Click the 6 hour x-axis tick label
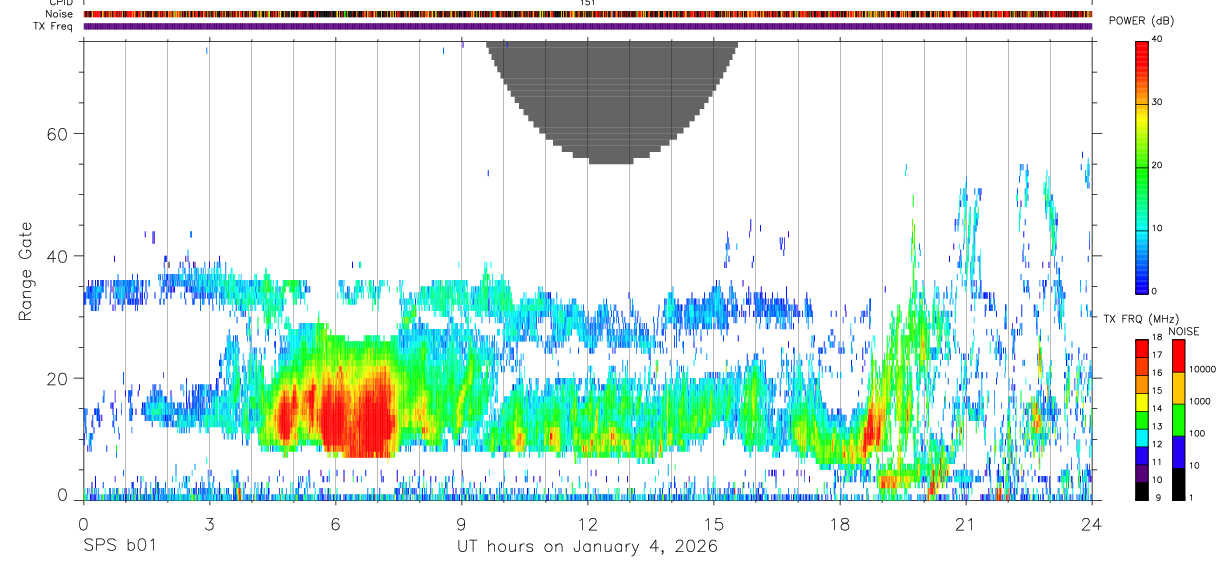The height and width of the screenshot is (567, 1228). 335,524
